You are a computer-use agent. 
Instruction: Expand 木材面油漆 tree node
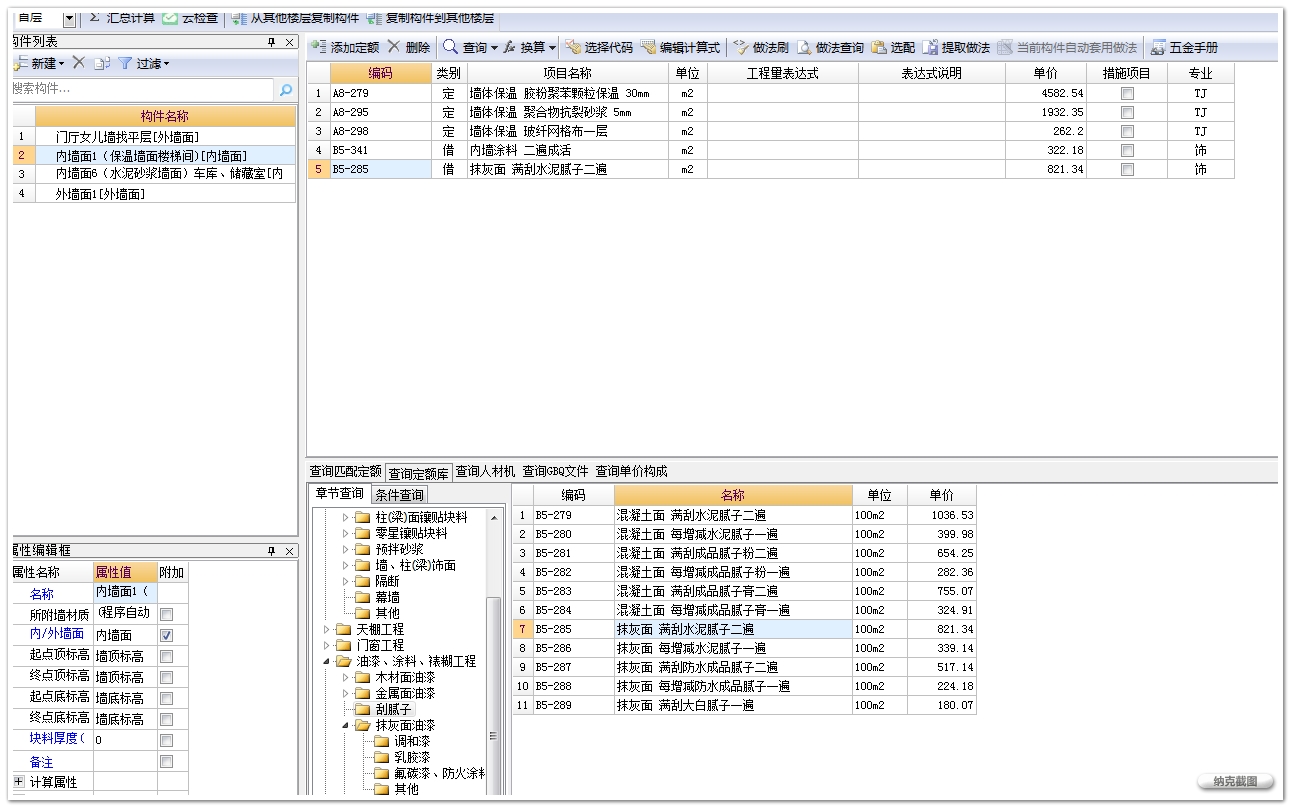coord(346,677)
